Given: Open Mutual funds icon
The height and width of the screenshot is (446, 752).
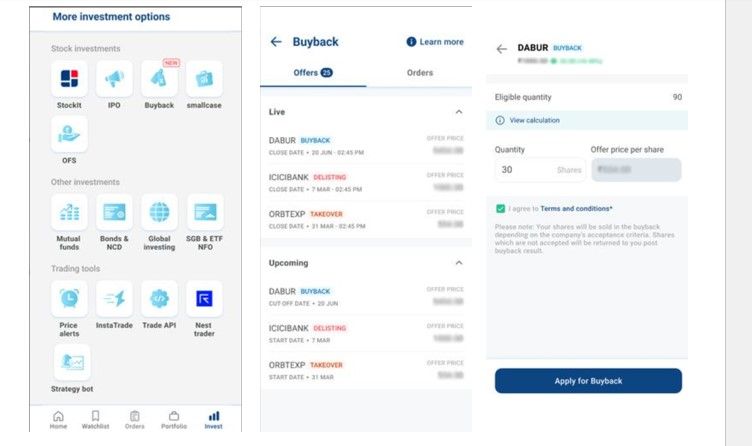Looking at the screenshot, I should [69, 213].
